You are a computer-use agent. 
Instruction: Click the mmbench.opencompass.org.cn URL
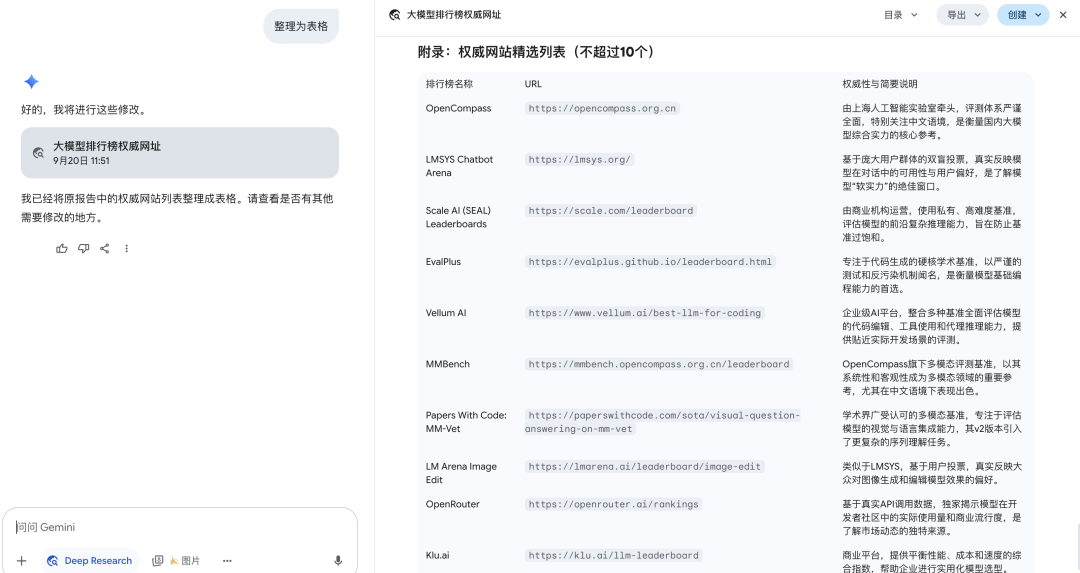658,364
